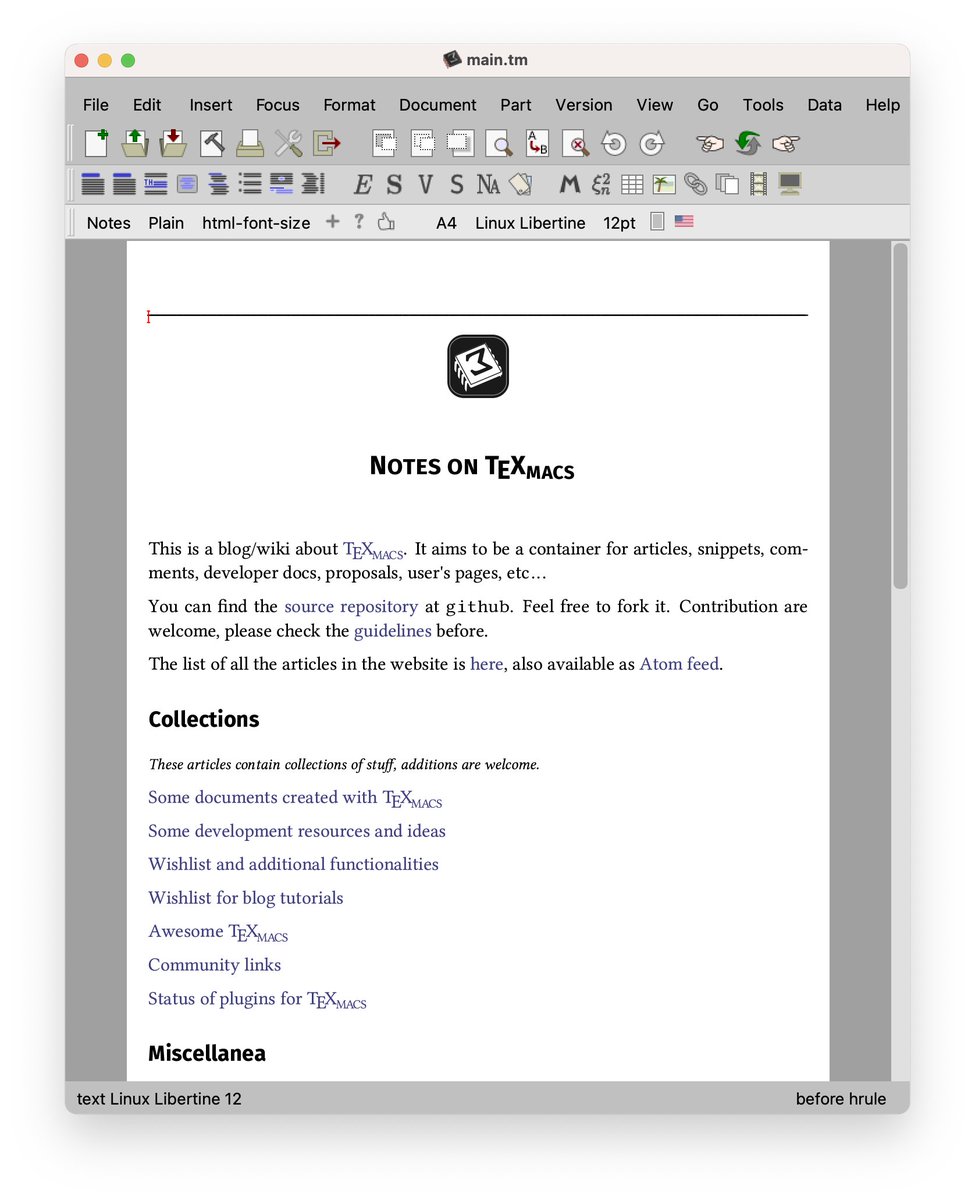Open preferences via the wrench and screwdriver icon
The image size is (975, 1200).
(x=289, y=144)
